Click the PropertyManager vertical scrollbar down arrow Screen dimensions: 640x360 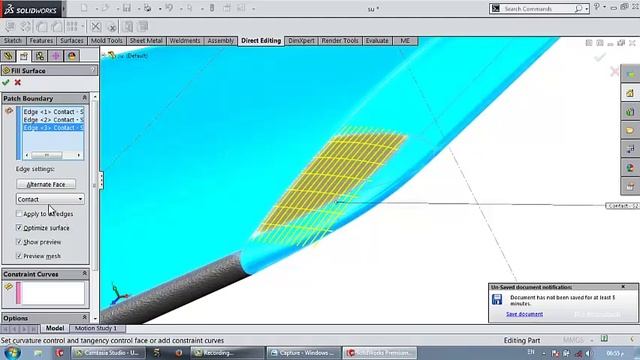[x=95, y=318]
